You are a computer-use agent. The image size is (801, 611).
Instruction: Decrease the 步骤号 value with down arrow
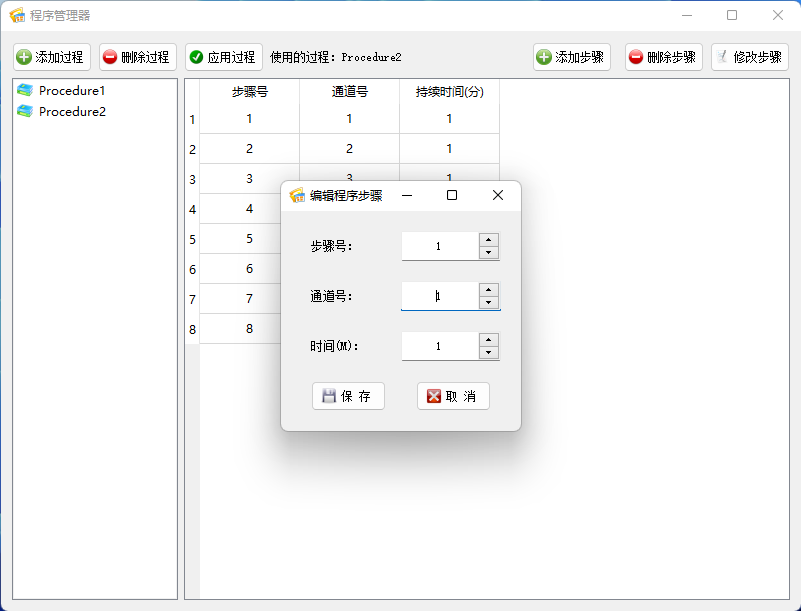[489, 252]
